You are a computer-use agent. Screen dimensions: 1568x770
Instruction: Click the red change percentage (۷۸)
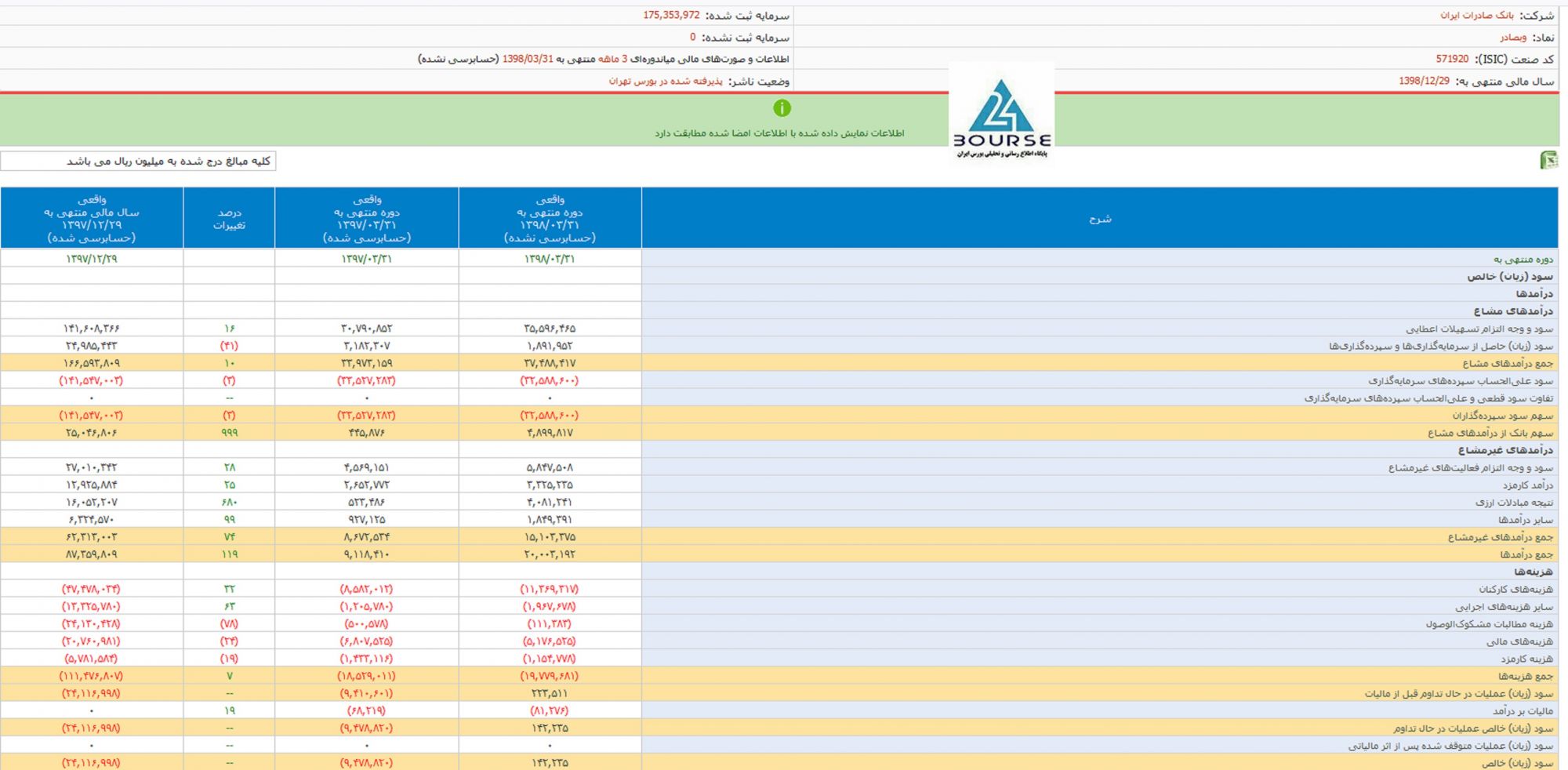[229, 624]
